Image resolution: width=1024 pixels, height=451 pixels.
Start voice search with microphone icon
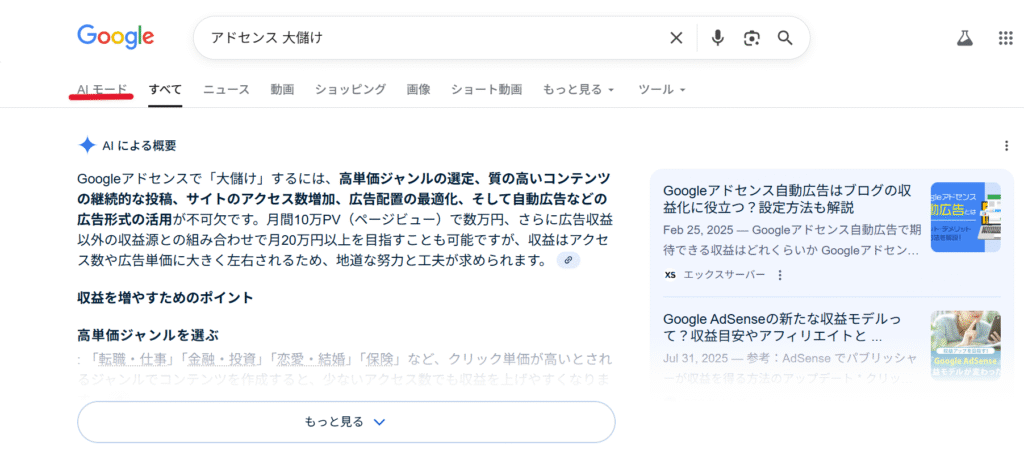click(x=717, y=38)
